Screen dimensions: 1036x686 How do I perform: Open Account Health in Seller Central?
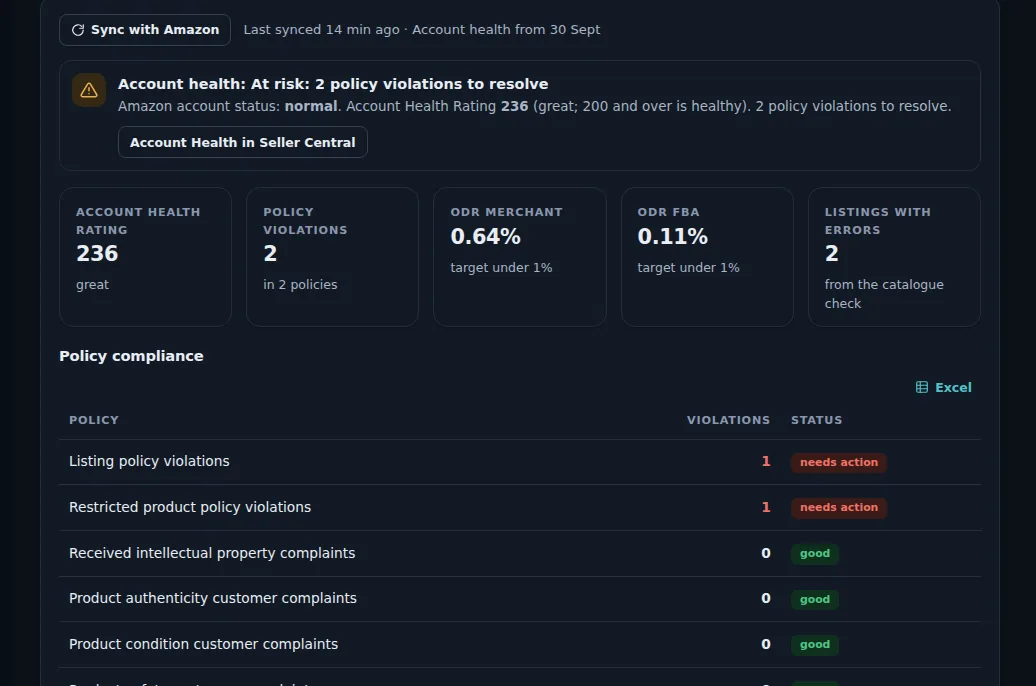coord(242,142)
